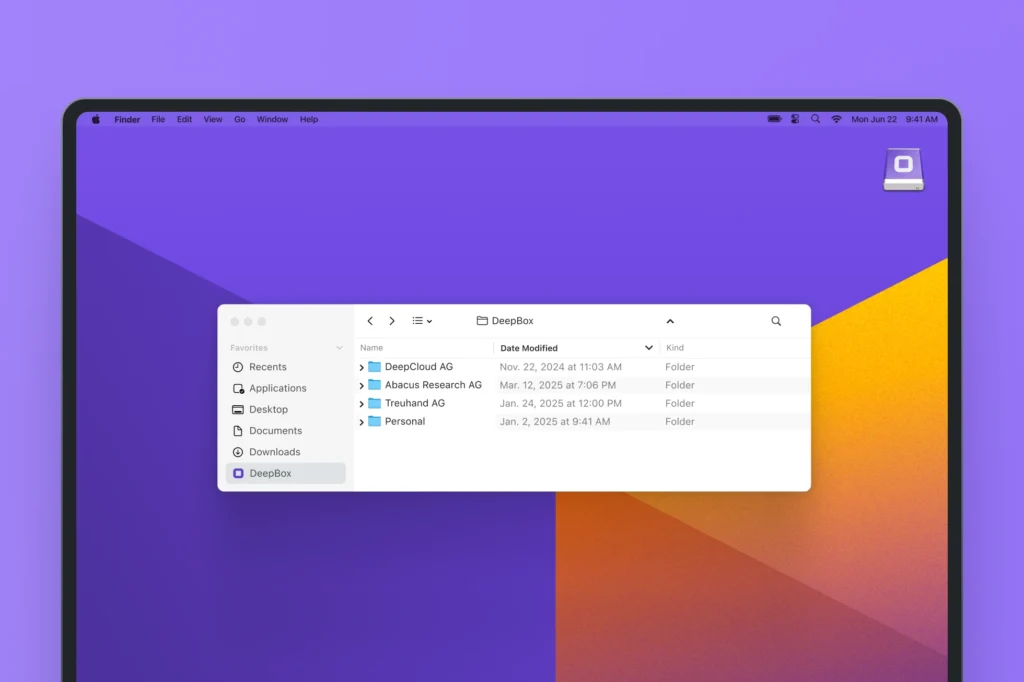Collapse the Favorites sidebar section
The image size is (1024, 682).
[x=339, y=348]
